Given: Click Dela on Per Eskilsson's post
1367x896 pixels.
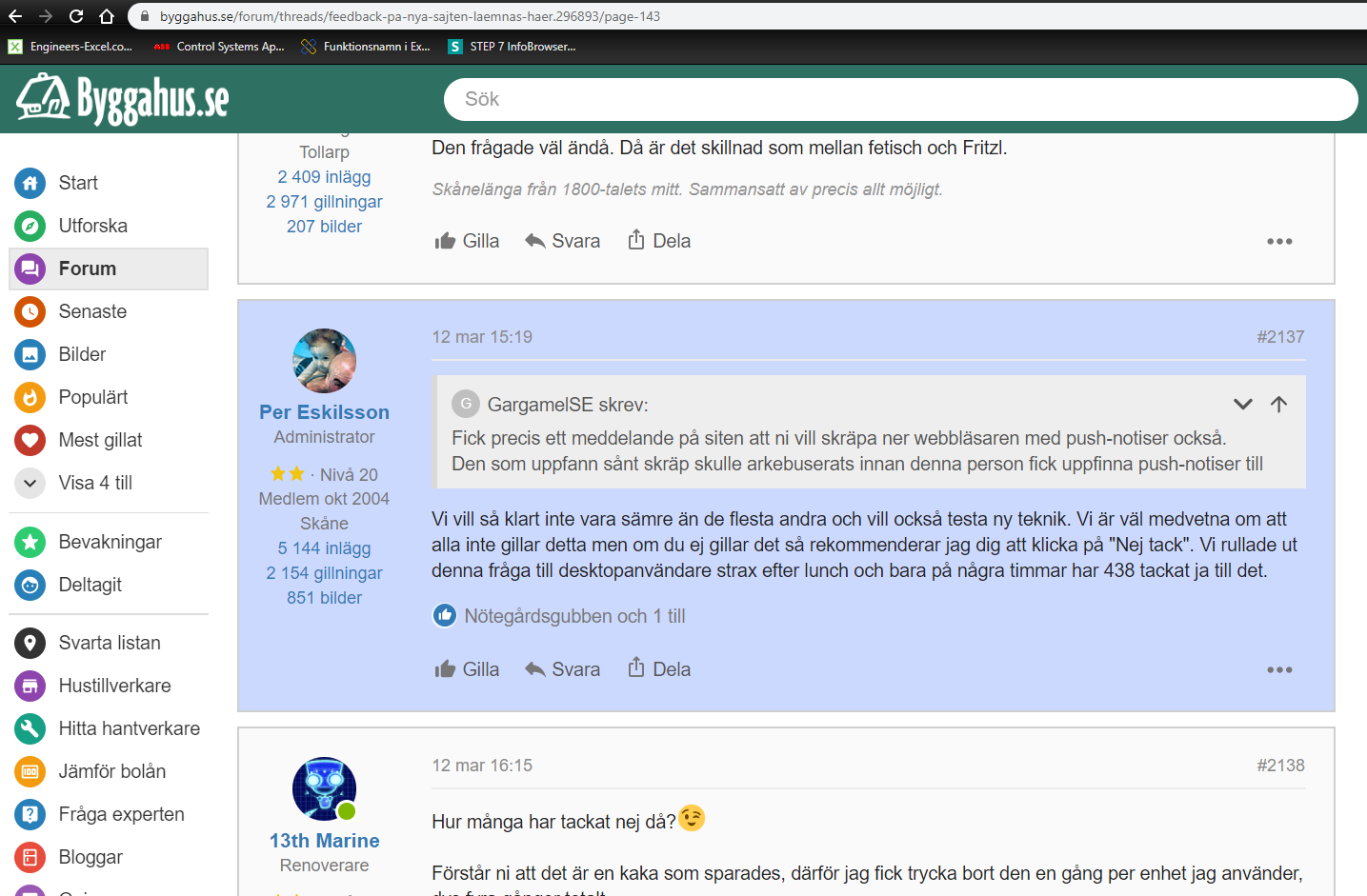Looking at the screenshot, I should pos(659,668).
